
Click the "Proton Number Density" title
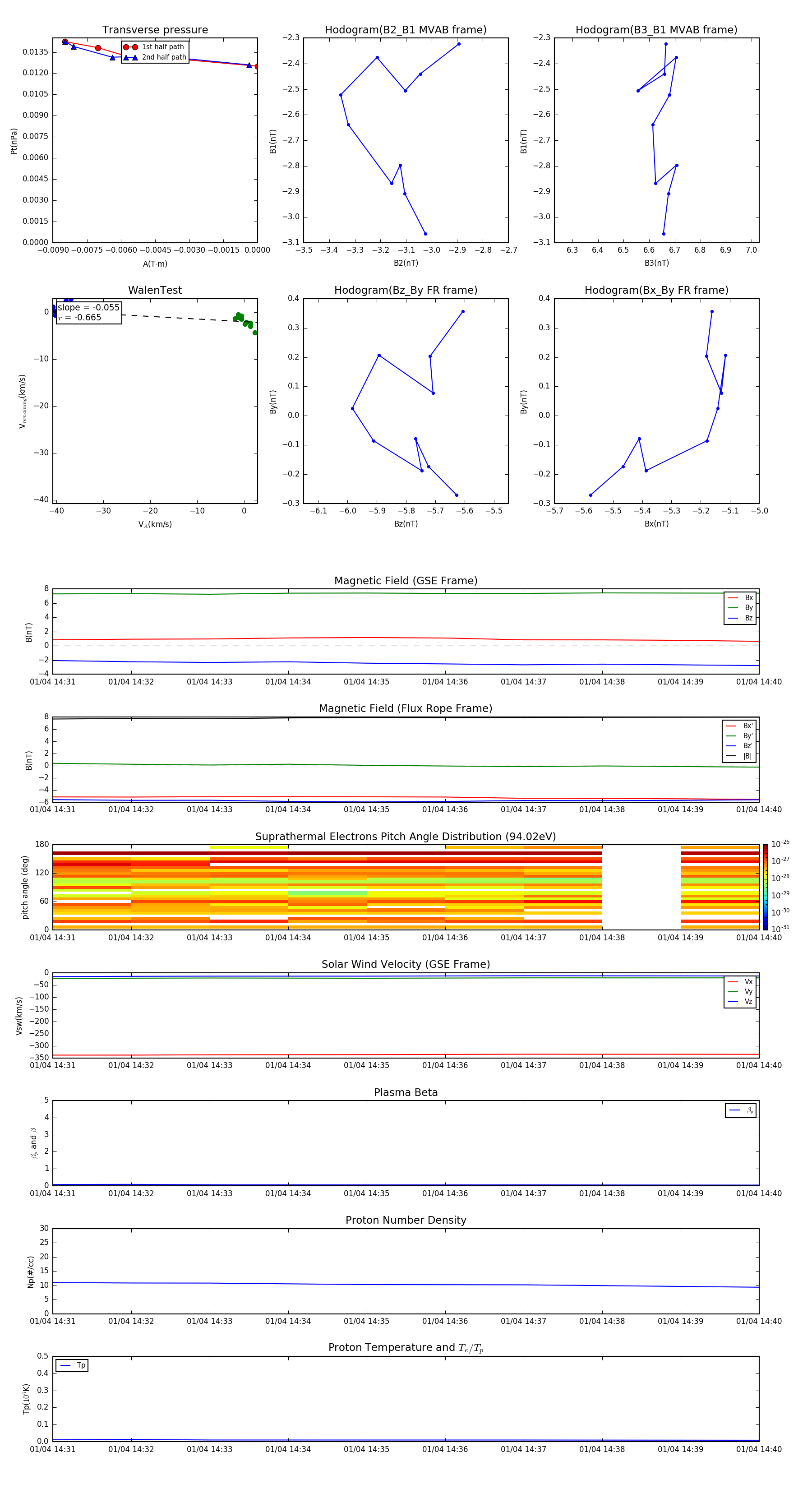[x=406, y=1220]
